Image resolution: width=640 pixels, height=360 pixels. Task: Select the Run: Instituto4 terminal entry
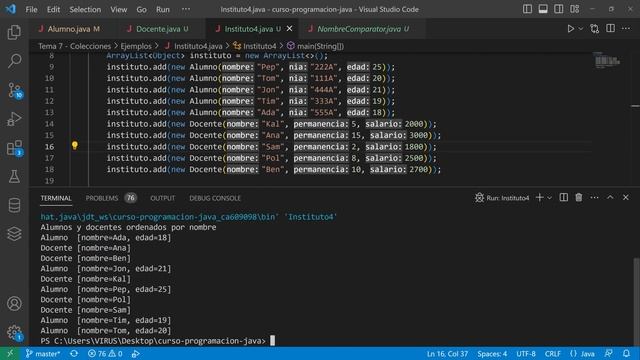tap(502, 198)
